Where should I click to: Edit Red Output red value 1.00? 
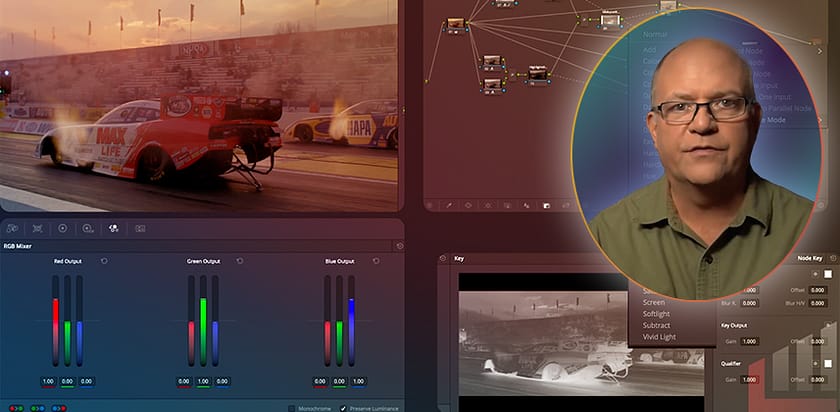[49, 381]
